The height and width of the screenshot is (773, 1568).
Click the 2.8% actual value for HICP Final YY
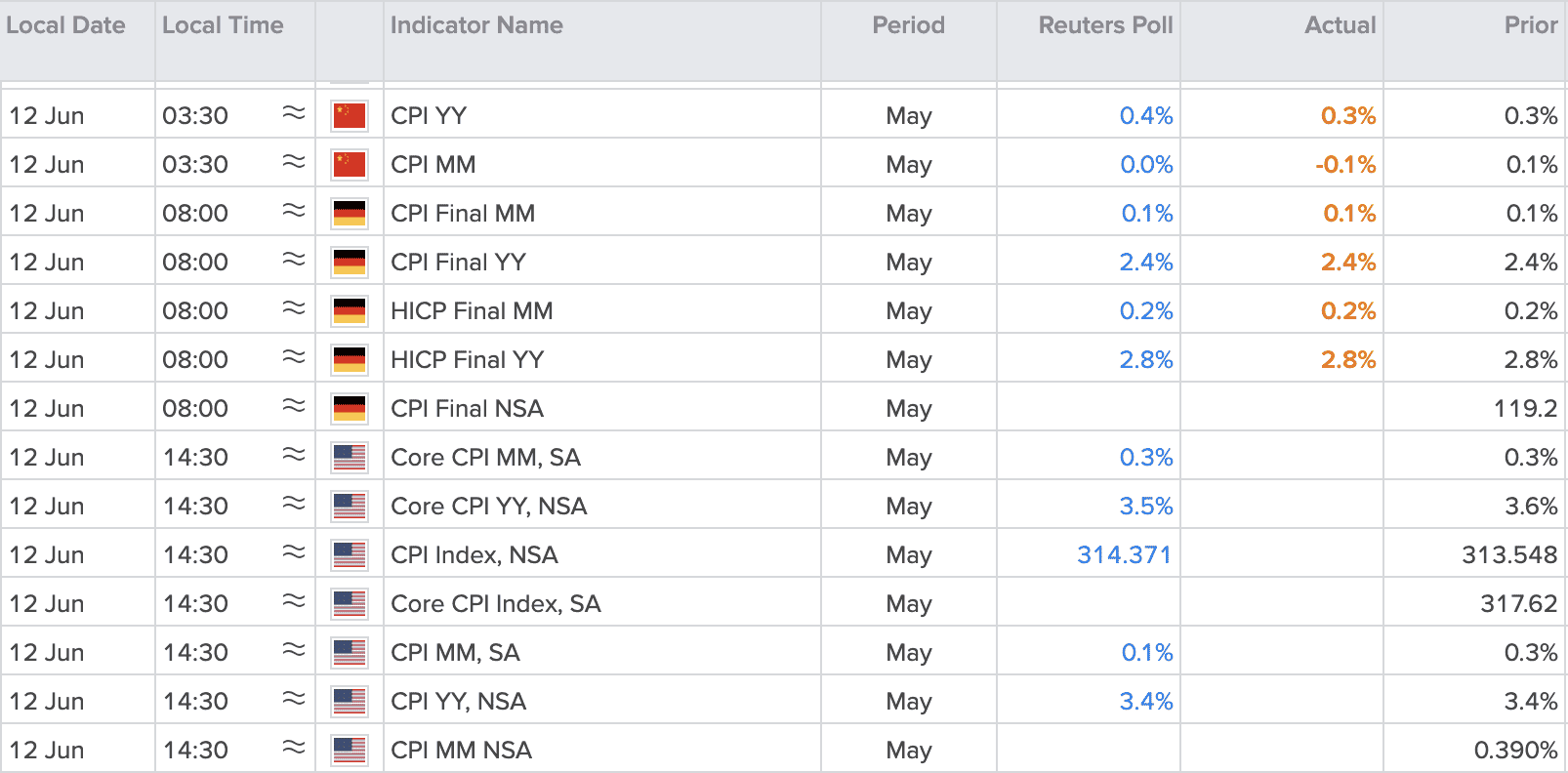point(1348,359)
